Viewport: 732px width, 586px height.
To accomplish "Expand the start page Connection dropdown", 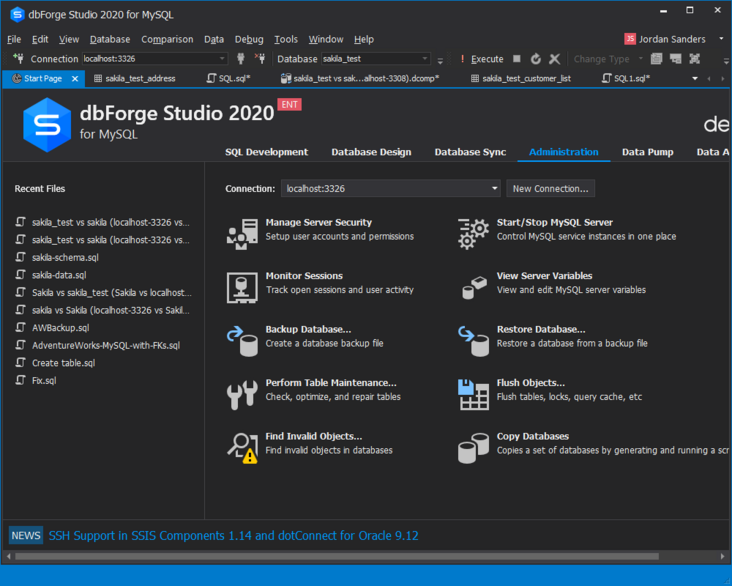I will click(494, 189).
